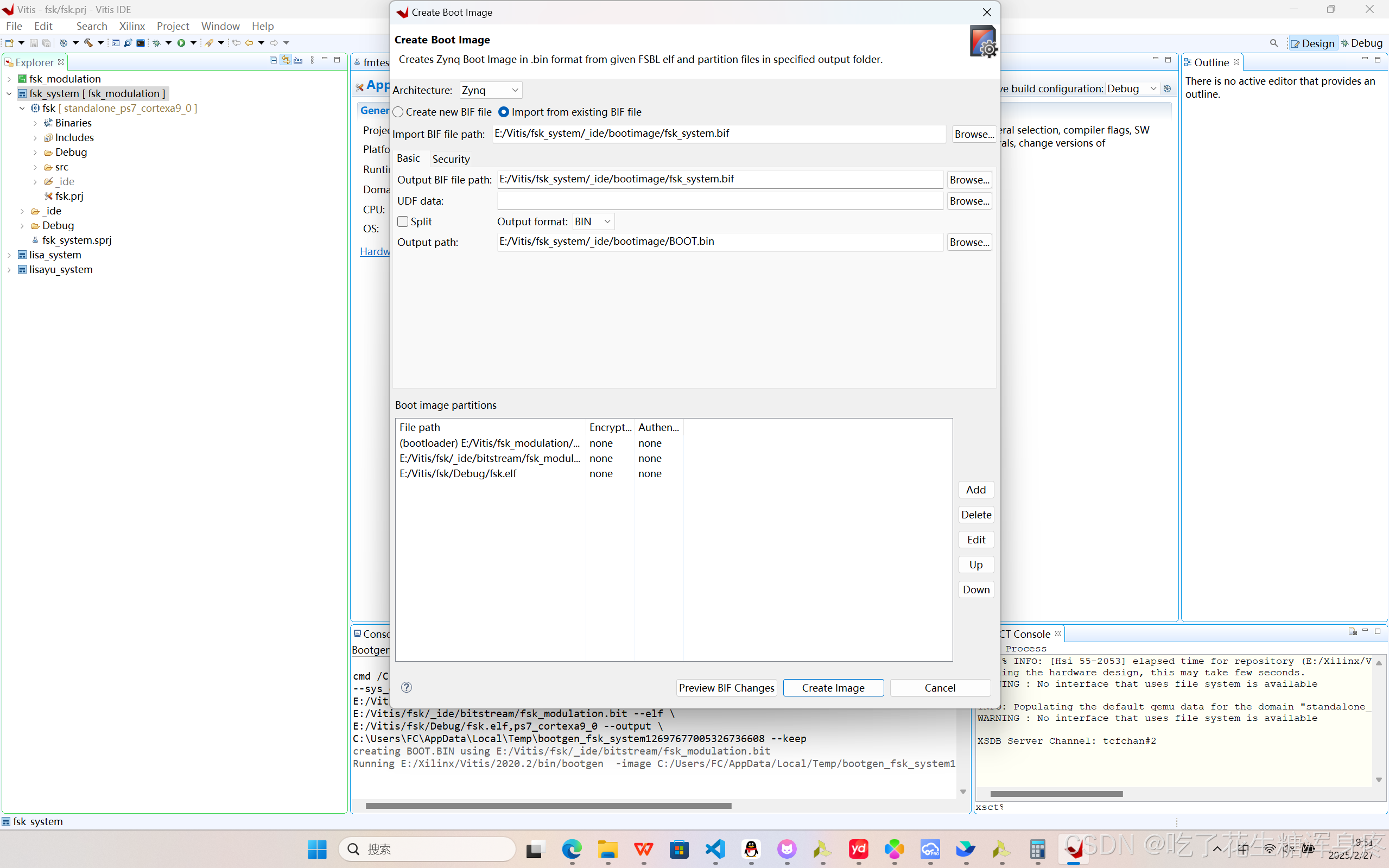Close the Explorer tab with its X
Viewport: 1389px width, 868px height.
pyautogui.click(x=61, y=62)
